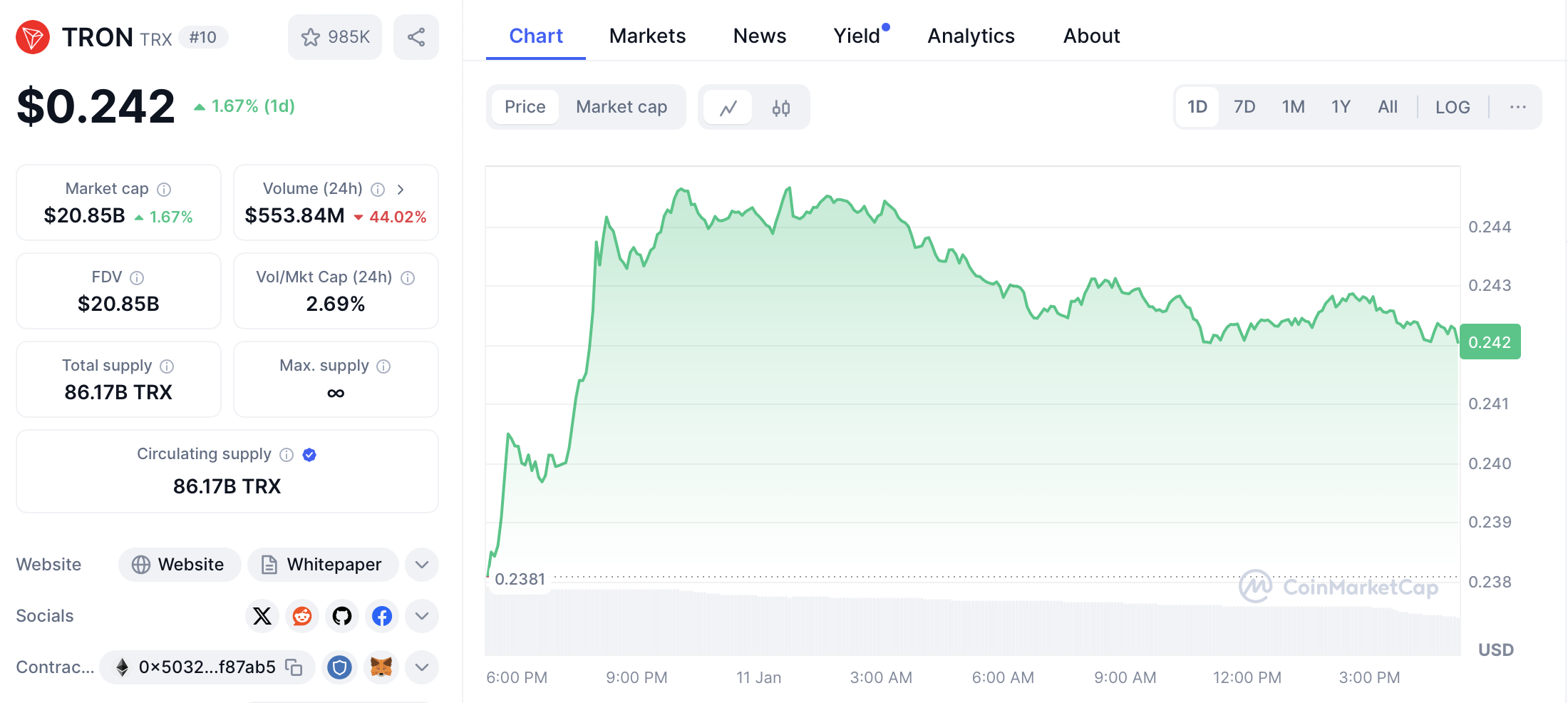This screenshot has width=1568, height=703.
Task: Open the Whitepaper link
Action: (323, 565)
